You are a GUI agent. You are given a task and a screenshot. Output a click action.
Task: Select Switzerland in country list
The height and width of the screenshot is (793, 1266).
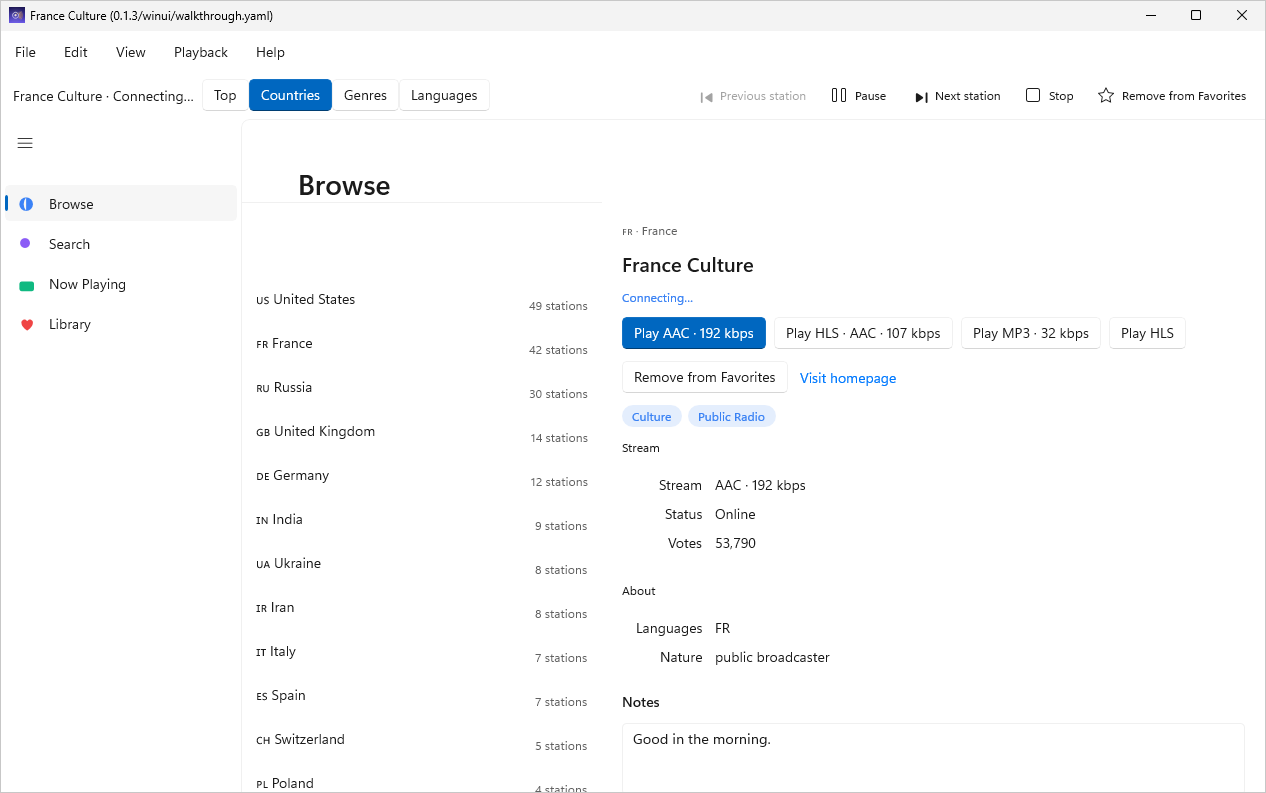[x=422, y=739]
